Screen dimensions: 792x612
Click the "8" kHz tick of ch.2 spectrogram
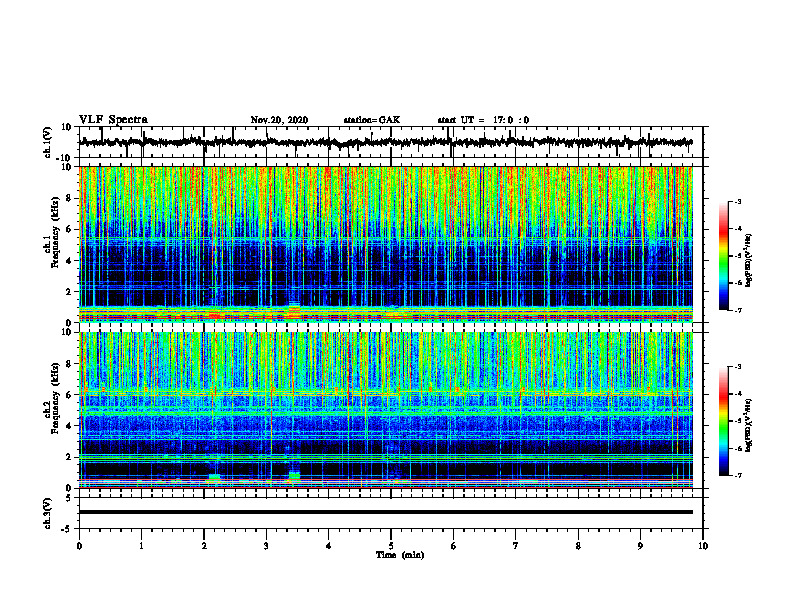pyautogui.click(x=69, y=364)
